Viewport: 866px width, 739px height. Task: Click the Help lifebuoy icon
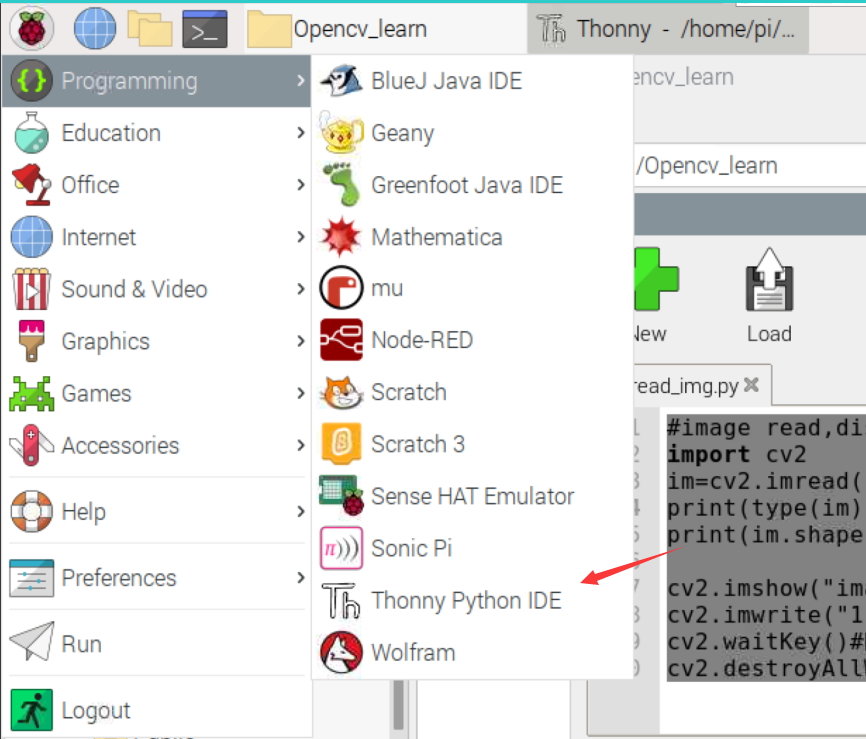pos(31,511)
